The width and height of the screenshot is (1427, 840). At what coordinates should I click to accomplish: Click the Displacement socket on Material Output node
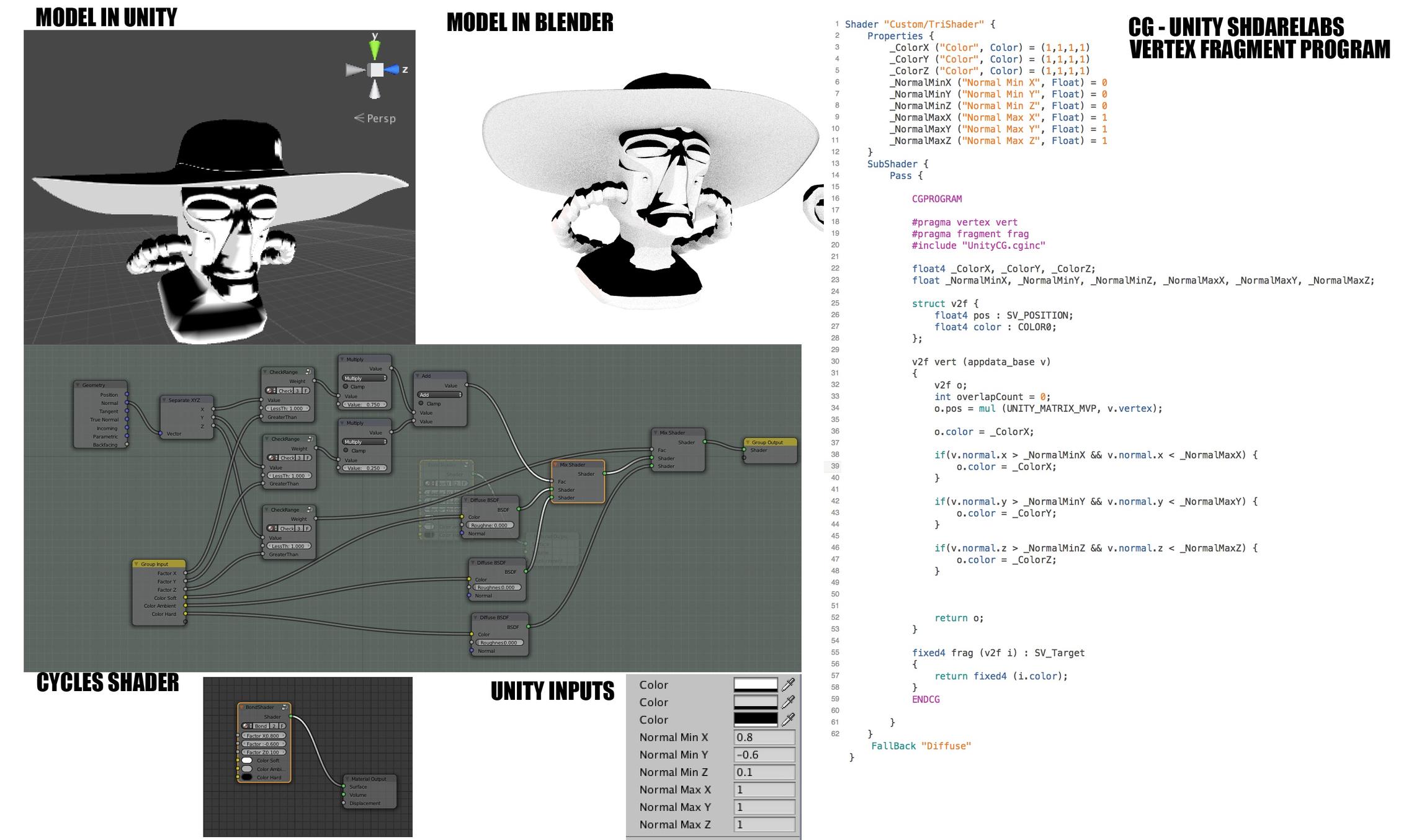344,803
